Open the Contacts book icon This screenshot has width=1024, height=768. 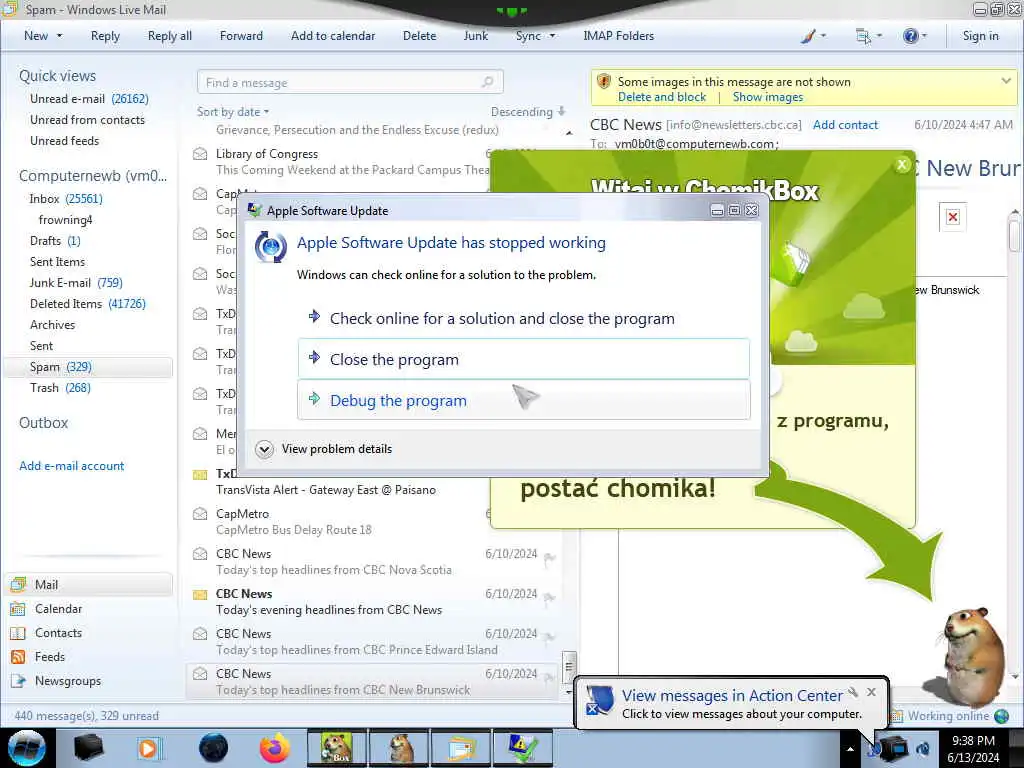click(18, 633)
